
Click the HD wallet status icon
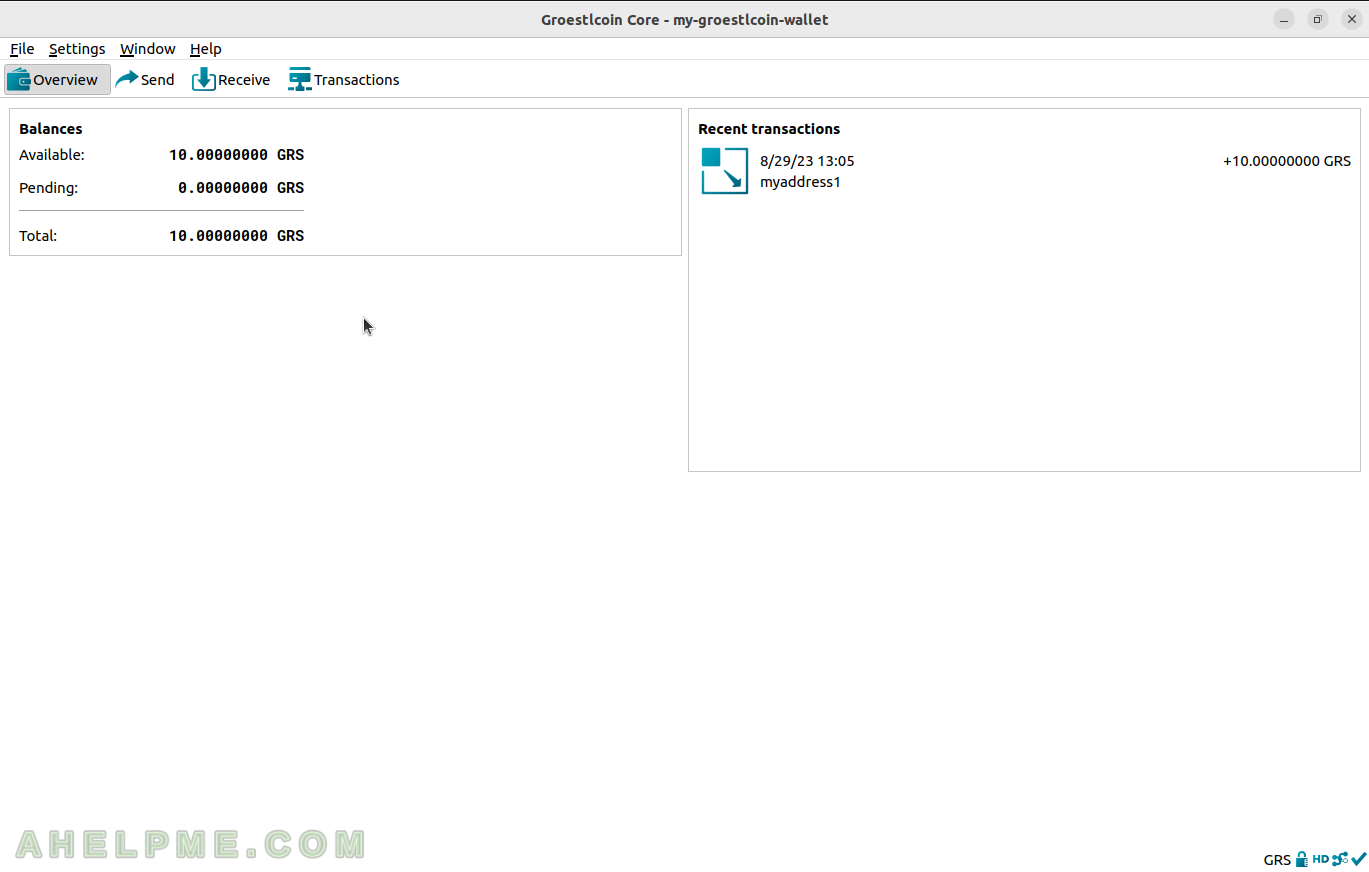[x=1320, y=859]
